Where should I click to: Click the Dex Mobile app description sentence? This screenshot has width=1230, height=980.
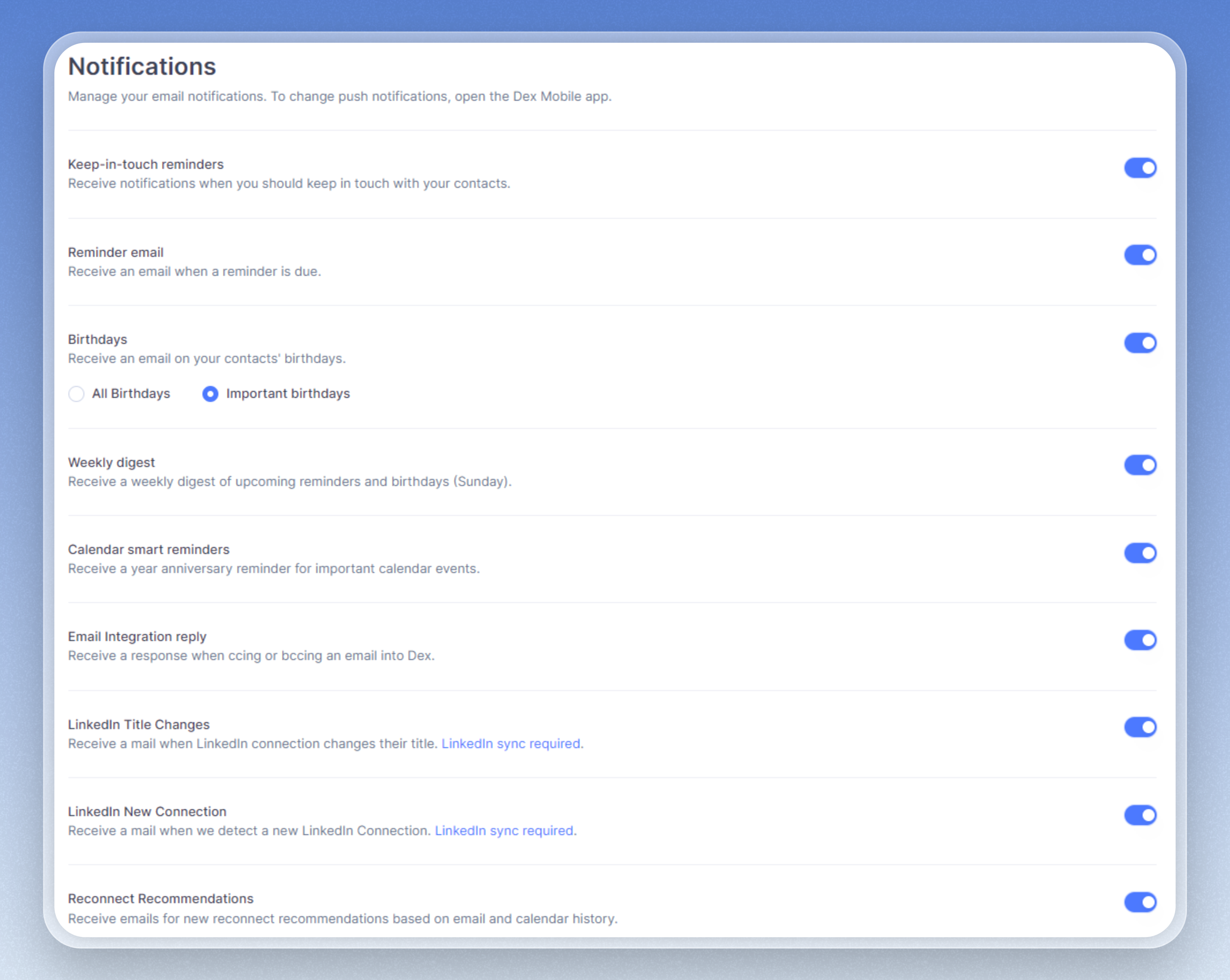(x=339, y=96)
